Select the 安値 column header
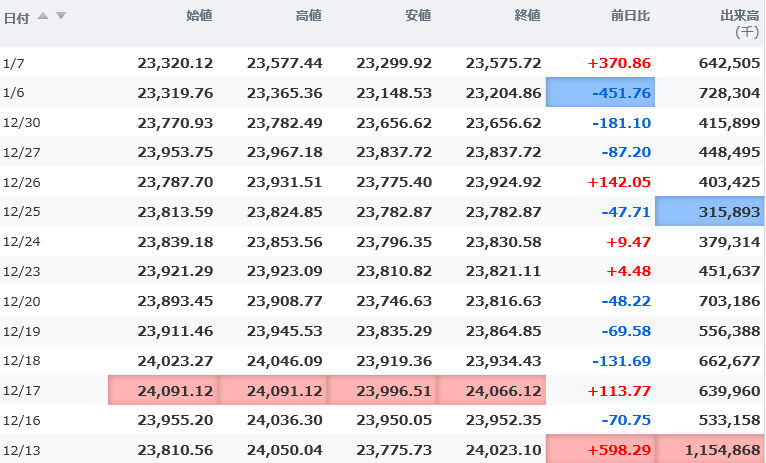This screenshot has width=766, height=463. (418, 16)
